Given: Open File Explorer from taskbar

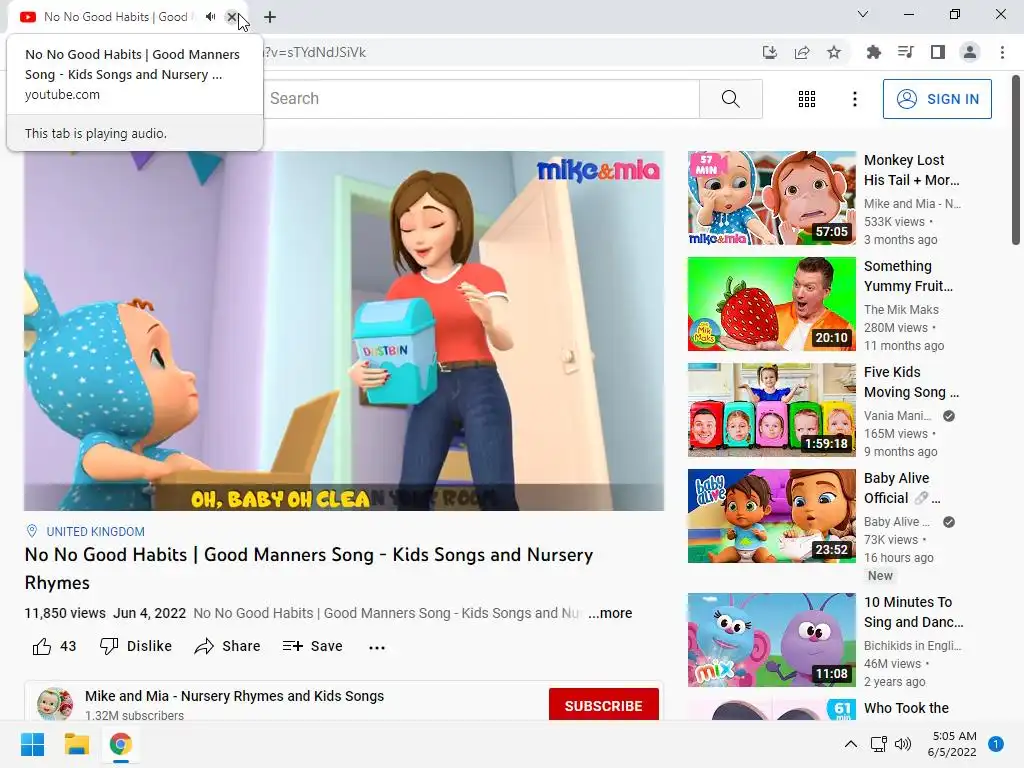Looking at the screenshot, I should point(76,744).
